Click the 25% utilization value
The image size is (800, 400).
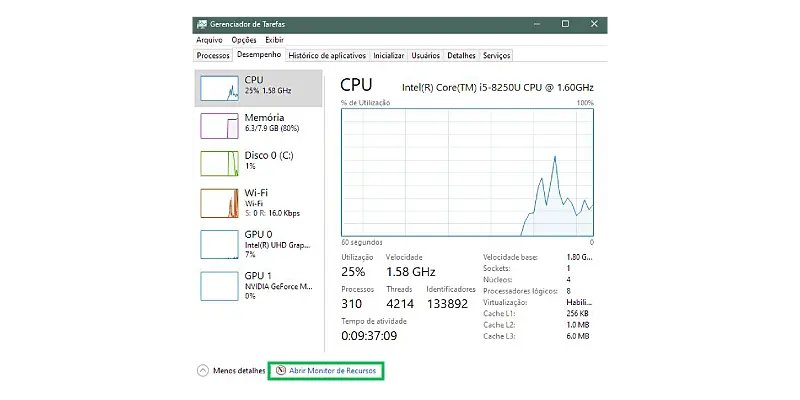tap(353, 271)
